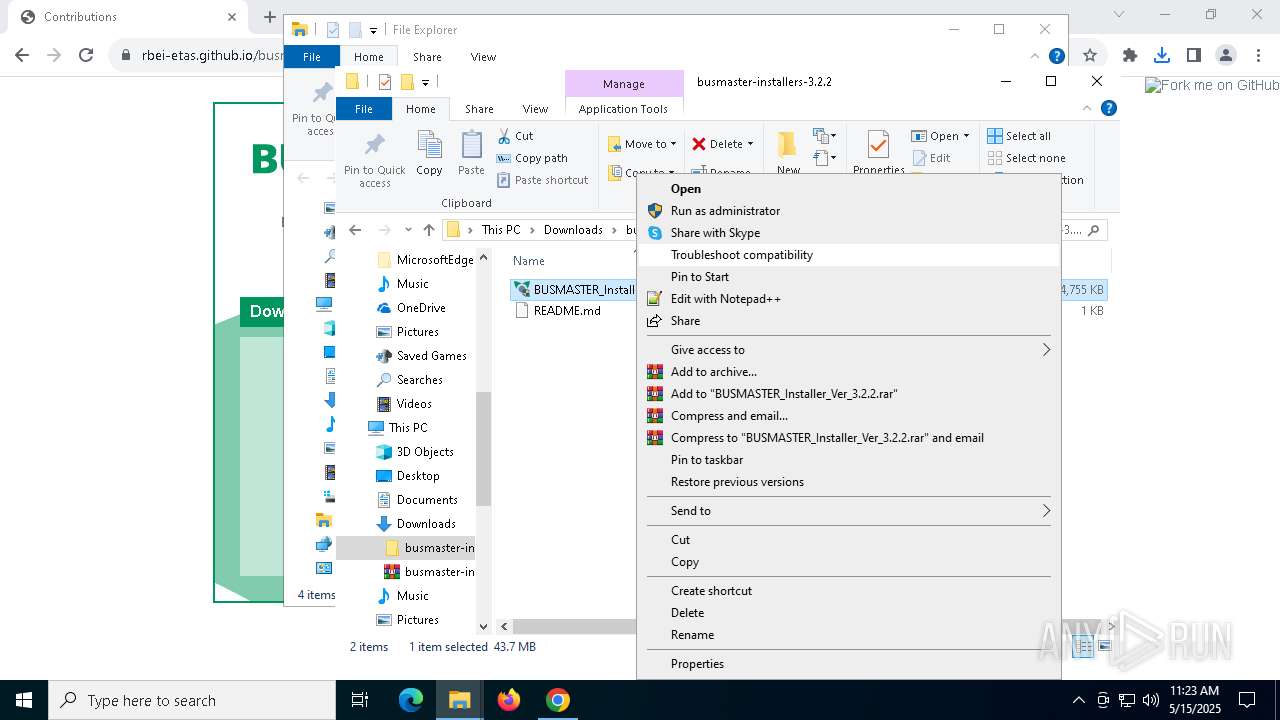Open Microsoft Edge from the taskbar
The height and width of the screenshot is (720, 1280).
[x=411, y=700]
